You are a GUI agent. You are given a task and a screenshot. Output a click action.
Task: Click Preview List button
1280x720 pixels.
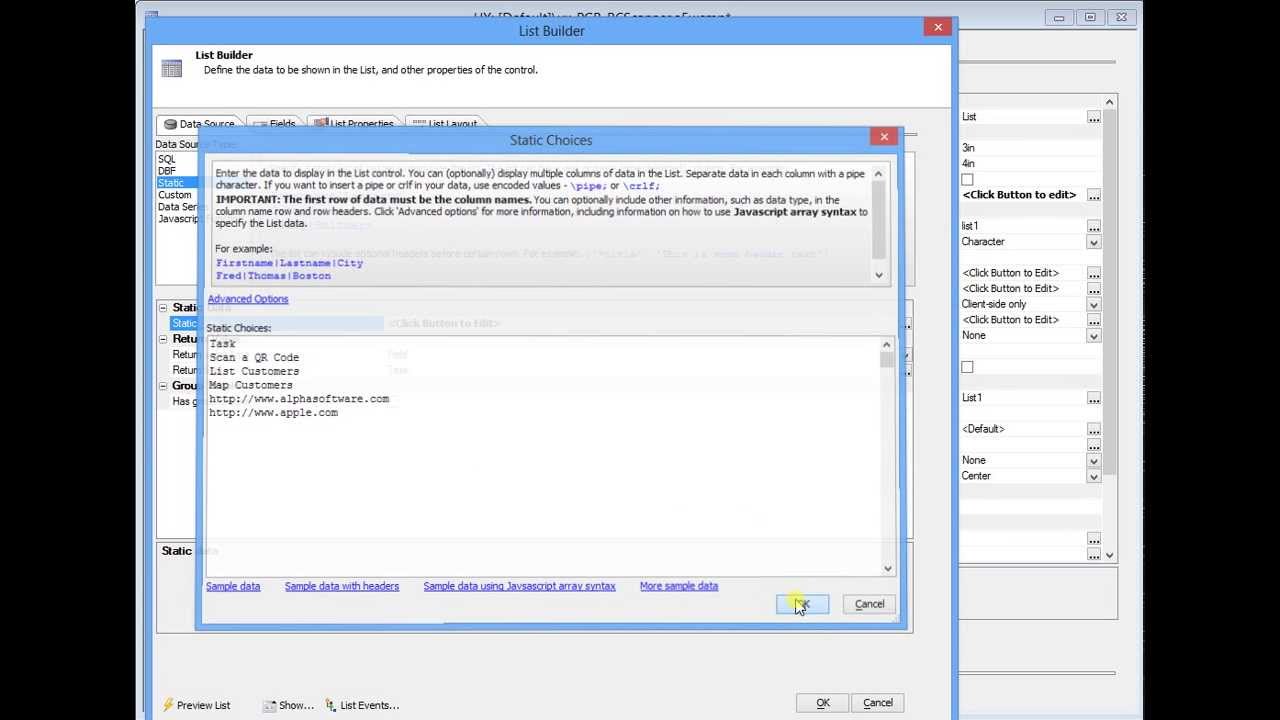[197, 705]
